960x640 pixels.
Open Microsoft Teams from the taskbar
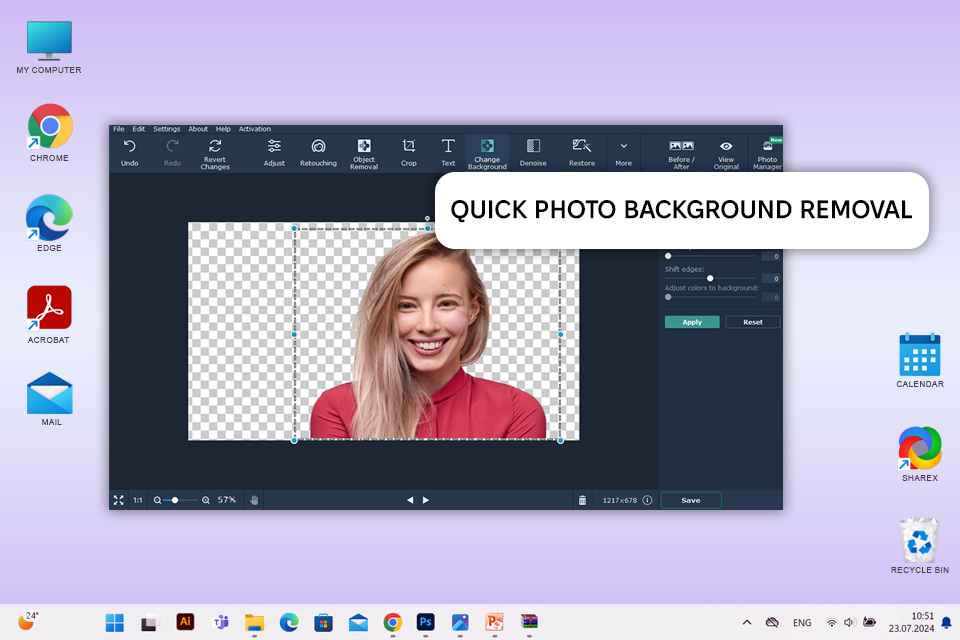click(220, 623)
